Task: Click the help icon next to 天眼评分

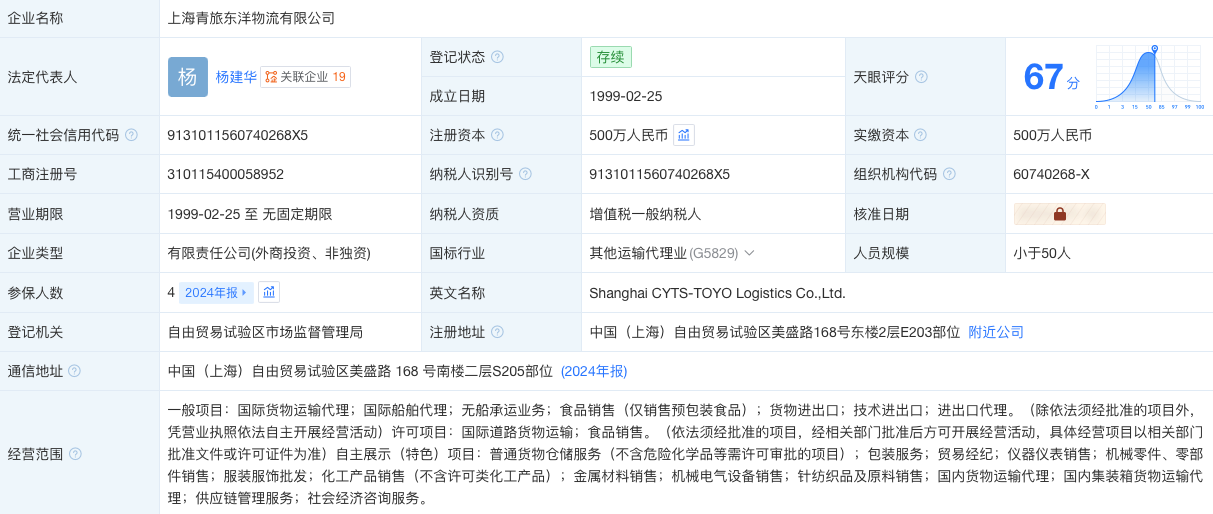Action: 921,77
